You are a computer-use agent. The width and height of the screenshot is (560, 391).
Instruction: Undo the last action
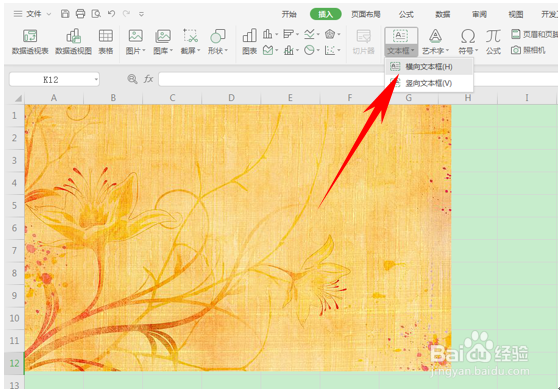click(111, 14)
